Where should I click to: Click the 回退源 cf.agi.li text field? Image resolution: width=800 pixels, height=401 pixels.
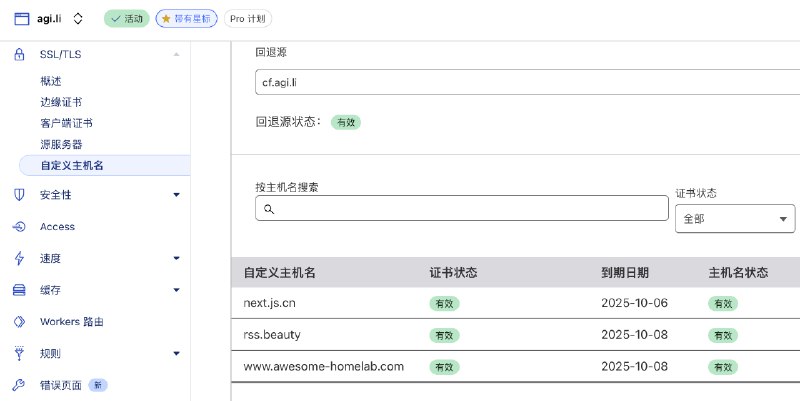point(520,82)
